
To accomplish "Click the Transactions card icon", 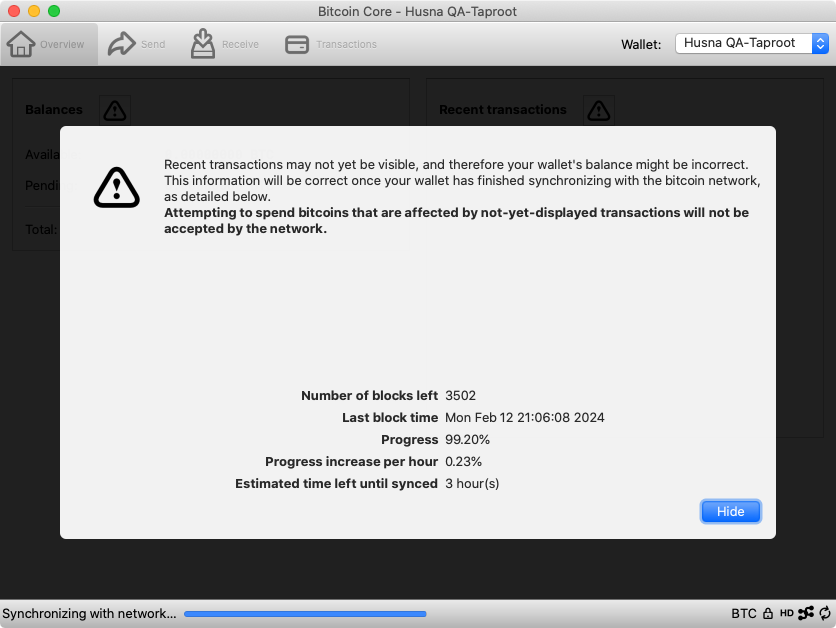I will [297, 44].
